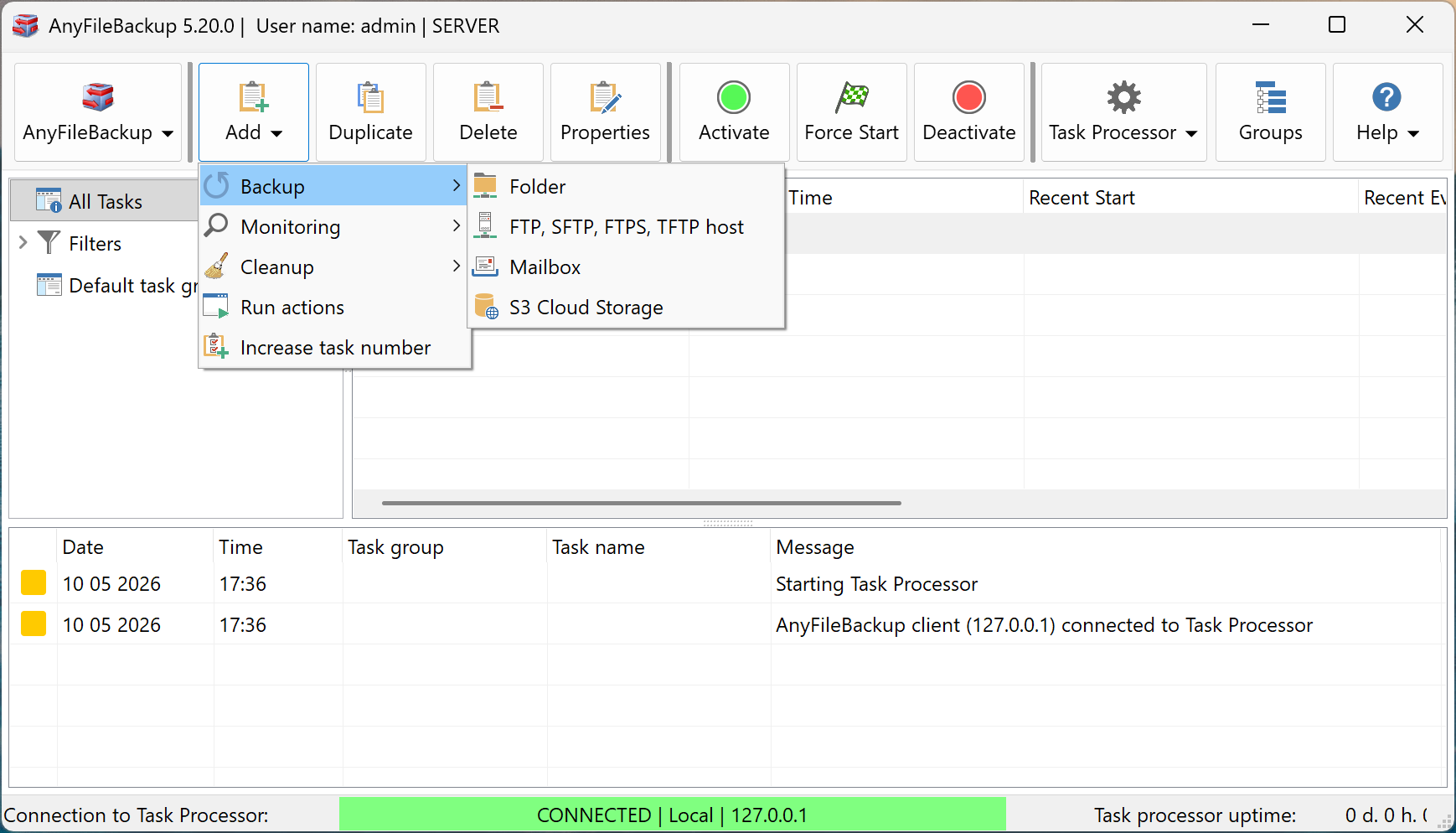Expand the Filters tree node
Viewport: 1456px width, 833px height.
(x=23, y=243)
